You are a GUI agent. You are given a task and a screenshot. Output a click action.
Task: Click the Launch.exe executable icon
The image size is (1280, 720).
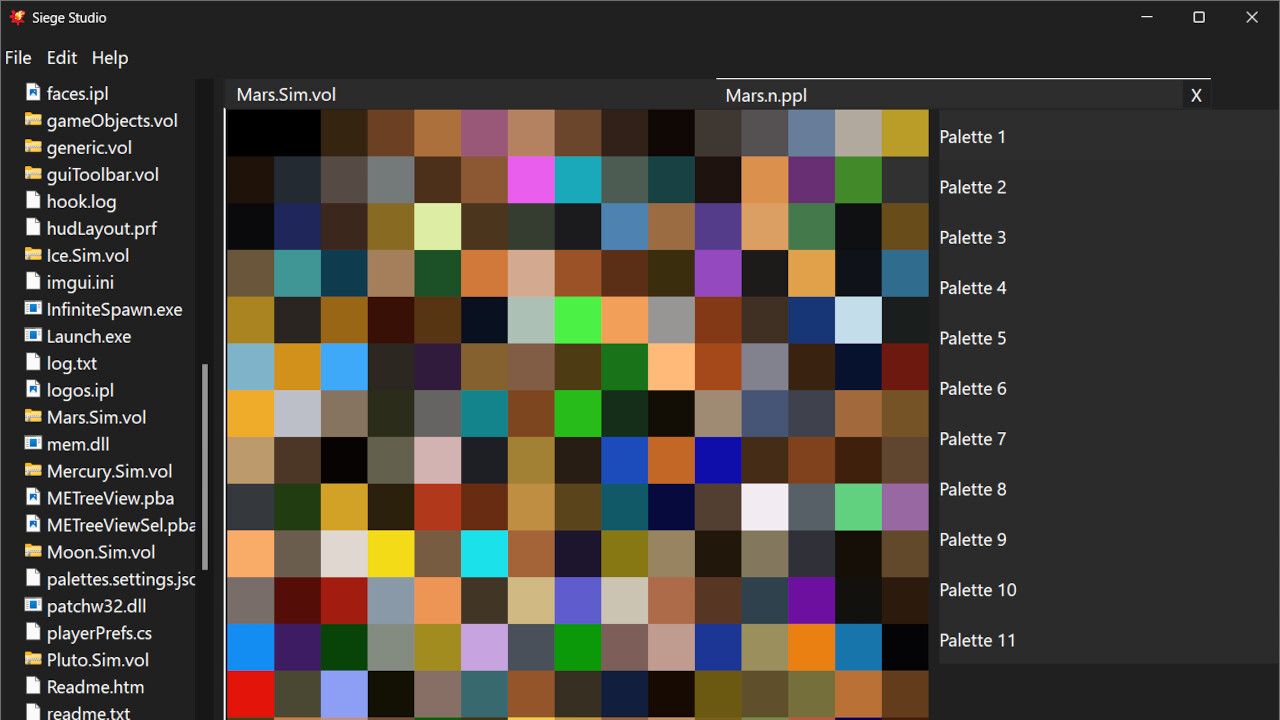33,336
